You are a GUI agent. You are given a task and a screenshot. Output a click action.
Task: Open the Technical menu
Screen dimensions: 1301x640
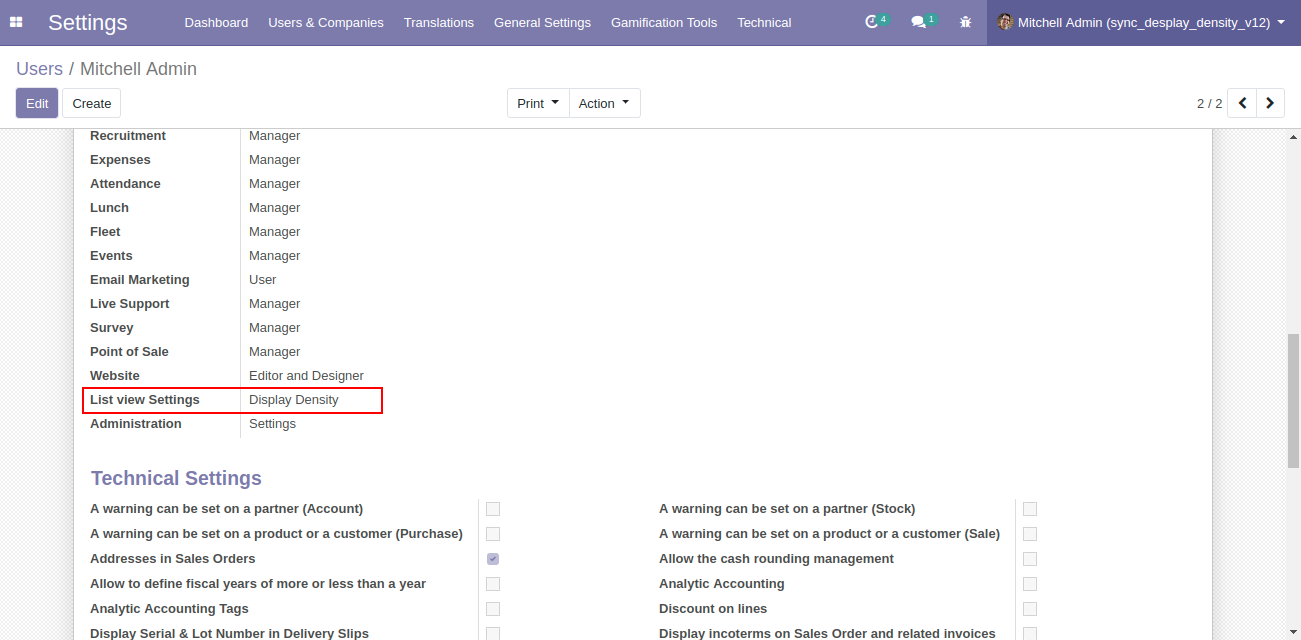coord(764,22)
